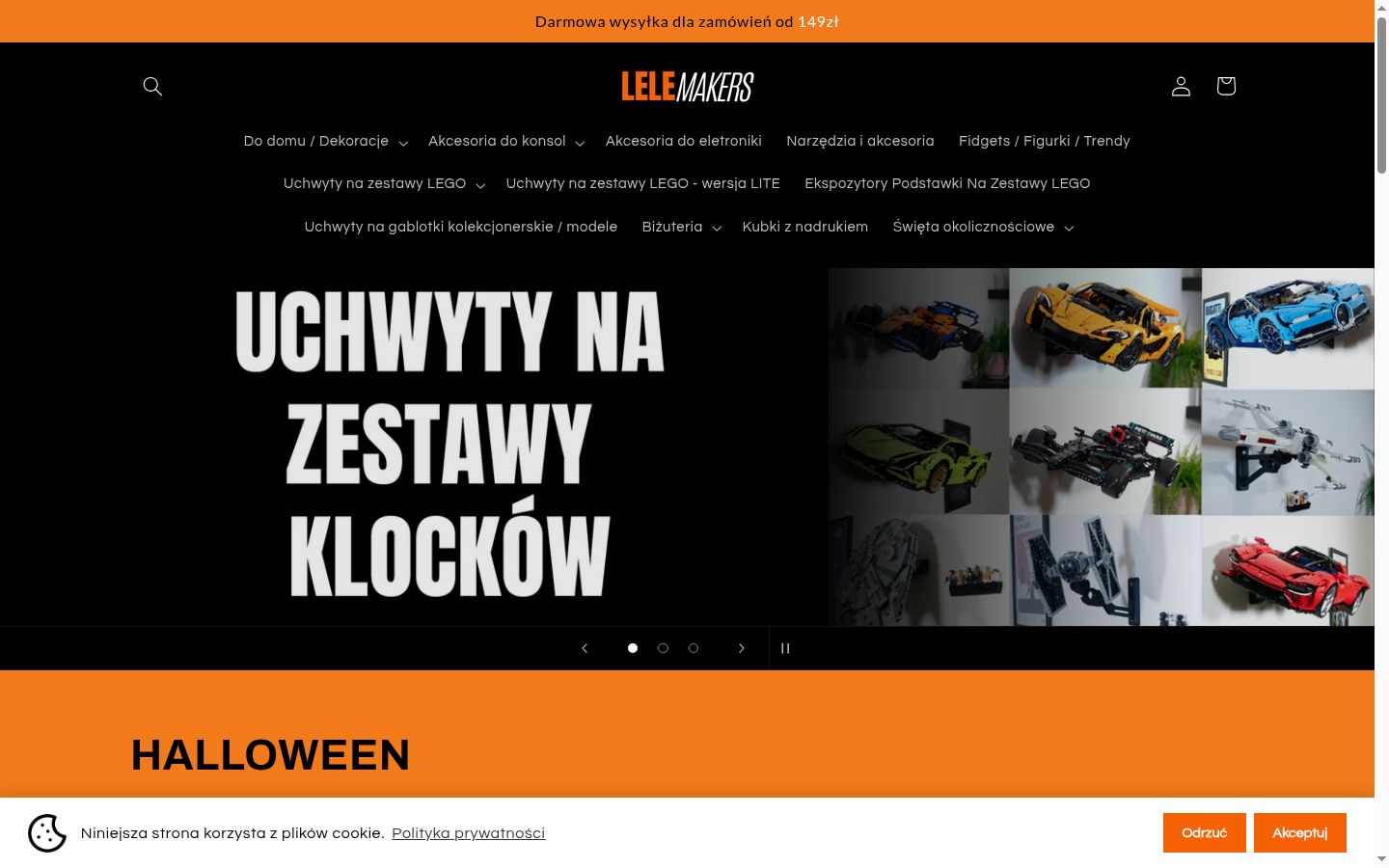The width and height of the screenshot is (1389, 868).
Task: Open Uchwyty na zestawy LEGO - wersja LITE
Action: [x=643, y=183]
